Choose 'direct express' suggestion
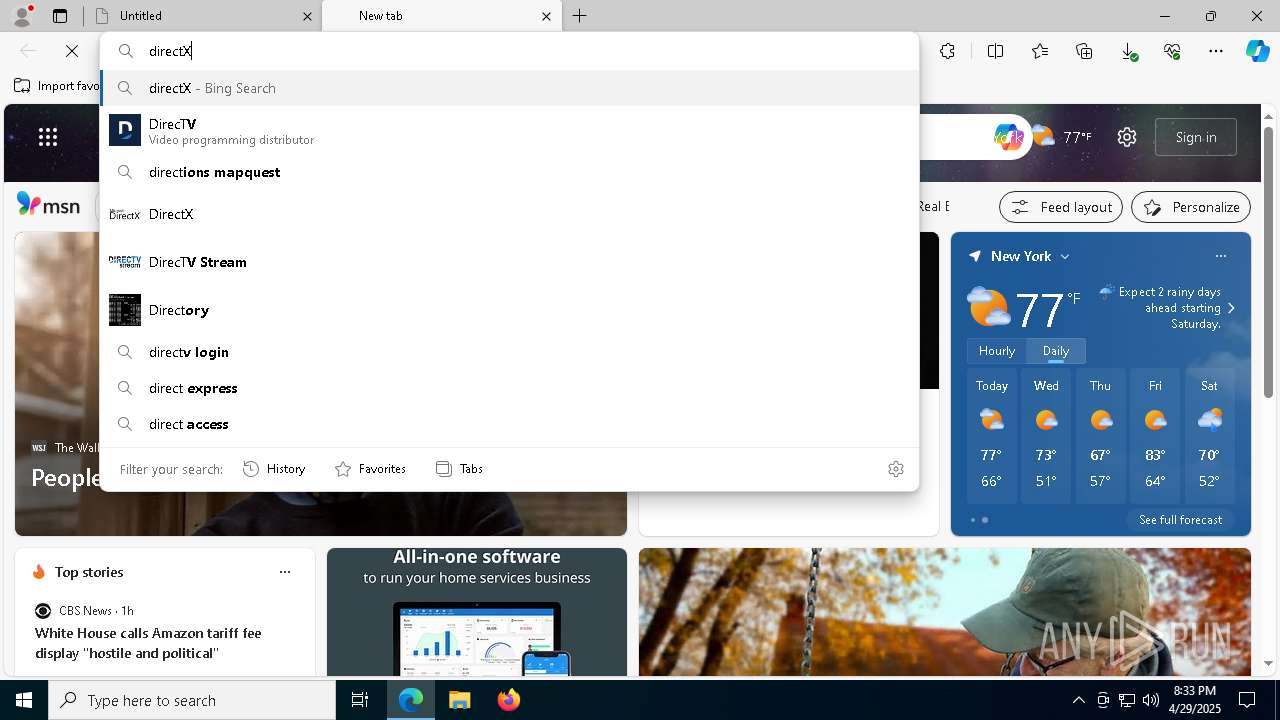This screenshot has width=1280, height=720. [x=509, y=388]
